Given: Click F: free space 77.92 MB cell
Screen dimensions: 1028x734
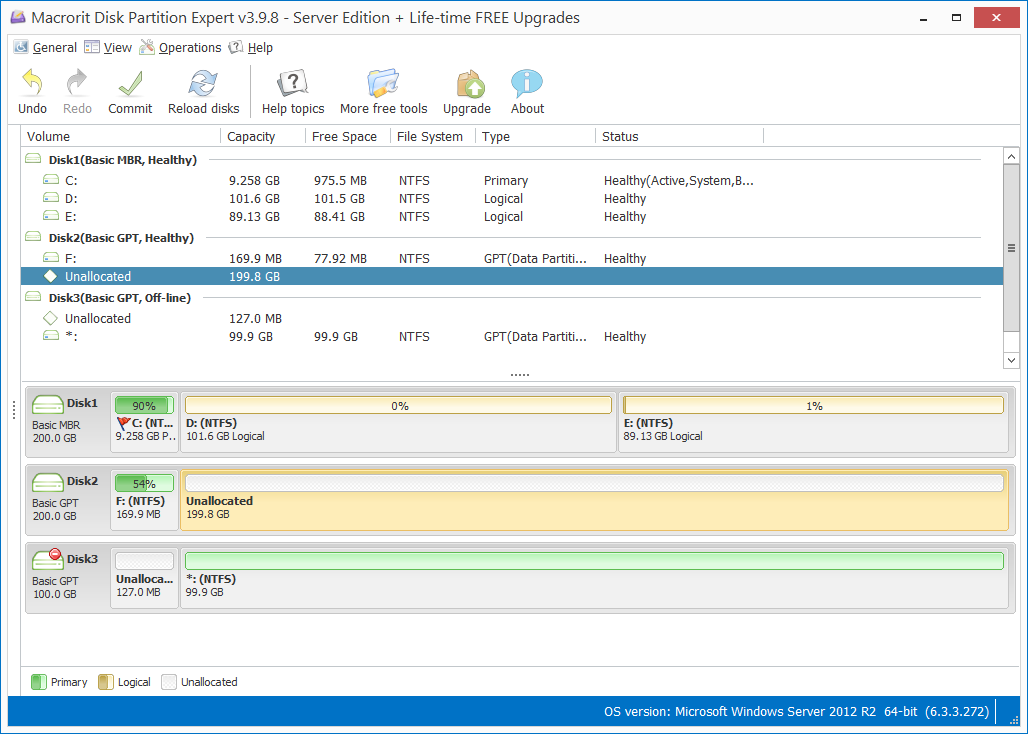Looking at the screenshot, I should pyautogui.click(x=340, y=258).
